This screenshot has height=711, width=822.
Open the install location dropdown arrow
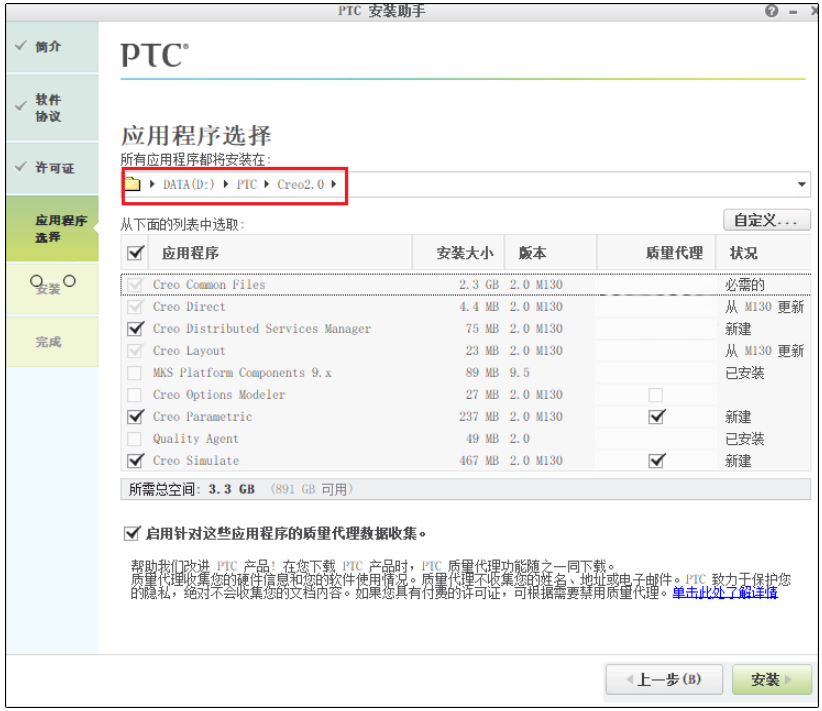point(802,185)
